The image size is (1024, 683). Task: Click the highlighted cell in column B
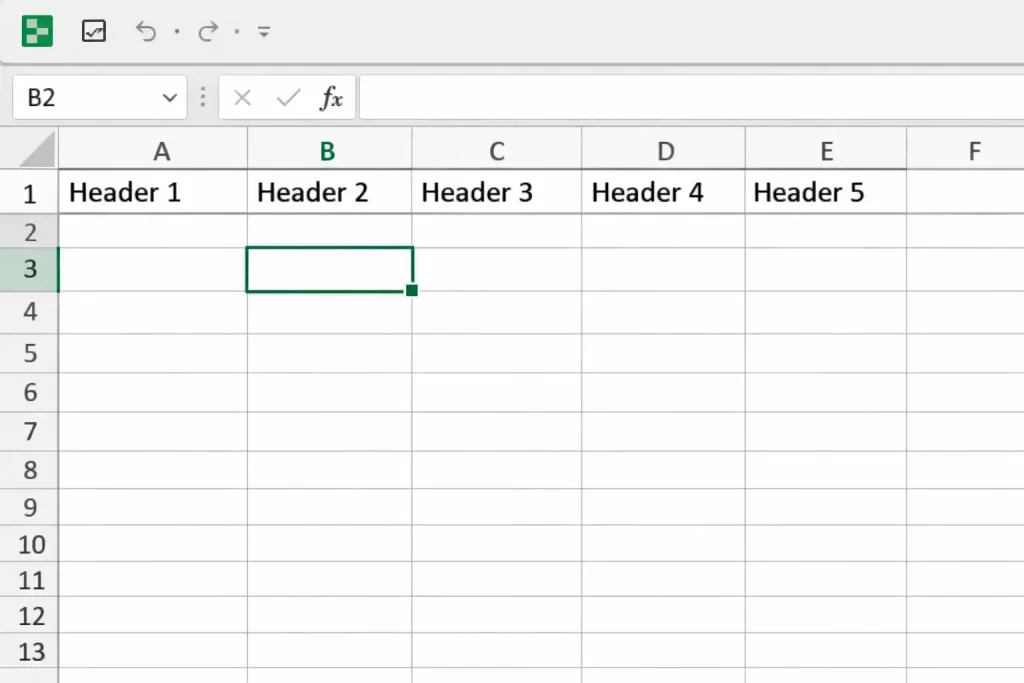click(x=330, y=269)
